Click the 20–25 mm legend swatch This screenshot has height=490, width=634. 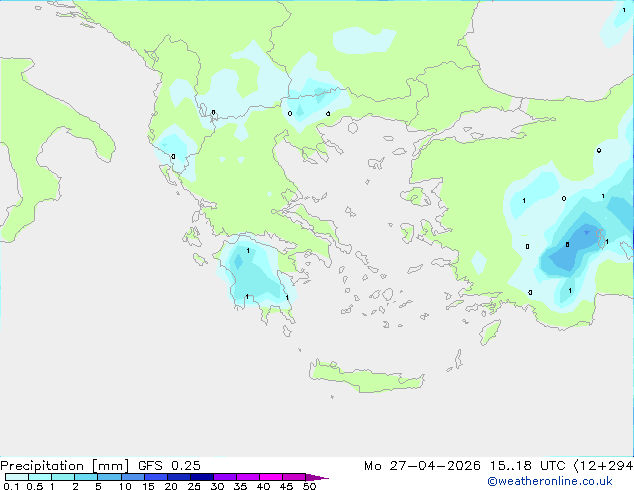[x=178, y=477]
